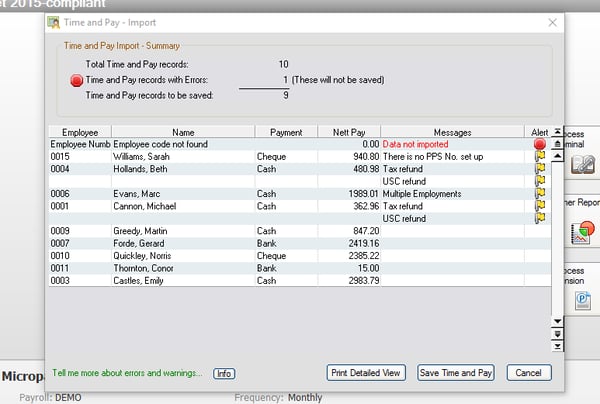Viewport: 600px width, 404px height.
Task: Click the flag alert on the USC refund row below Cannon, Michael
Action: point(540,218)
